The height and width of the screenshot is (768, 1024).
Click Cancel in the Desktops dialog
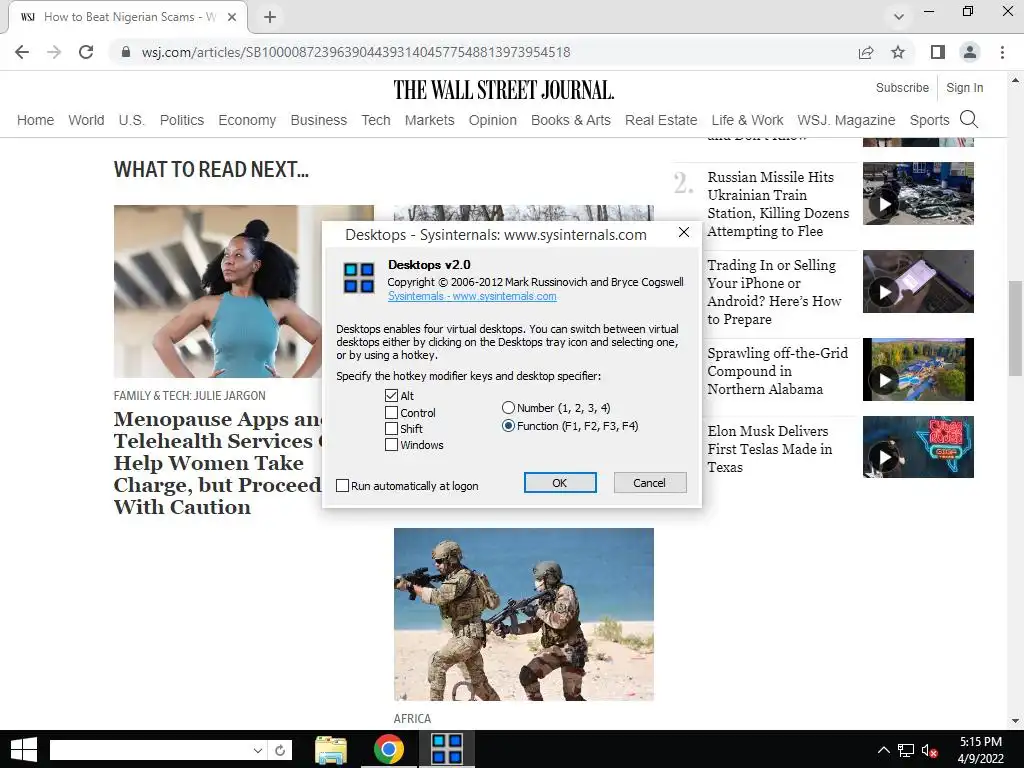pos(650,483)
